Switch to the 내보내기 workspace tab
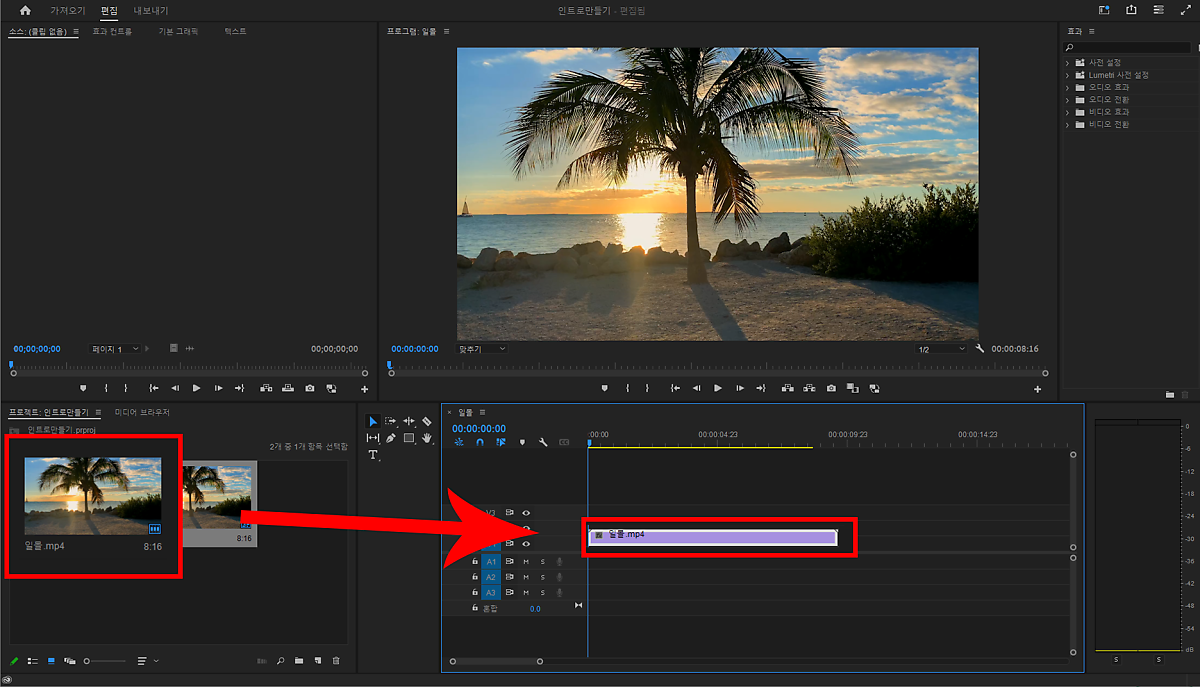The height and width of the screenshot is (687, 1200). click(x=151, y=11)
